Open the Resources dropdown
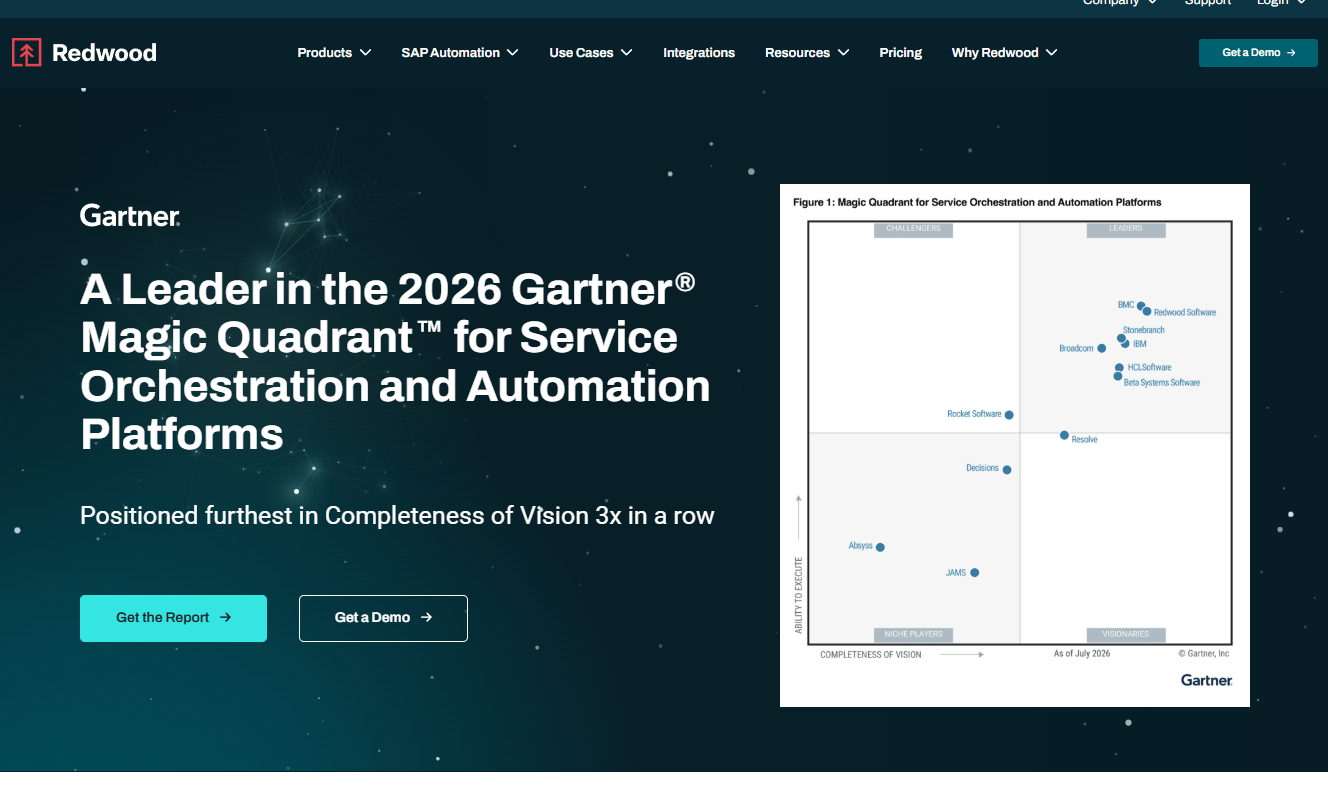 pyautogui.click(x=807, y=52)
